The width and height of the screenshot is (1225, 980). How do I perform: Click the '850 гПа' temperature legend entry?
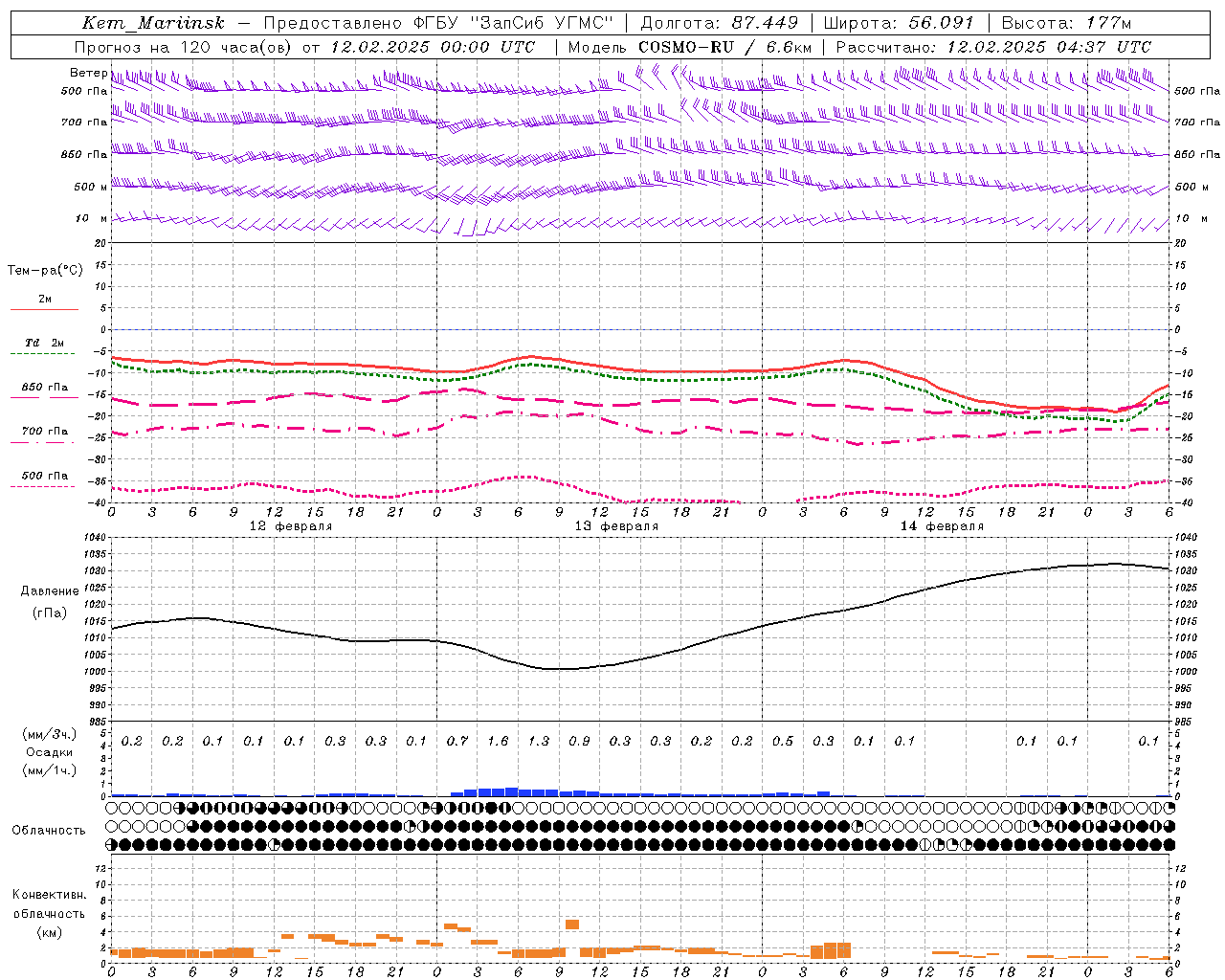tap(45, 388)
